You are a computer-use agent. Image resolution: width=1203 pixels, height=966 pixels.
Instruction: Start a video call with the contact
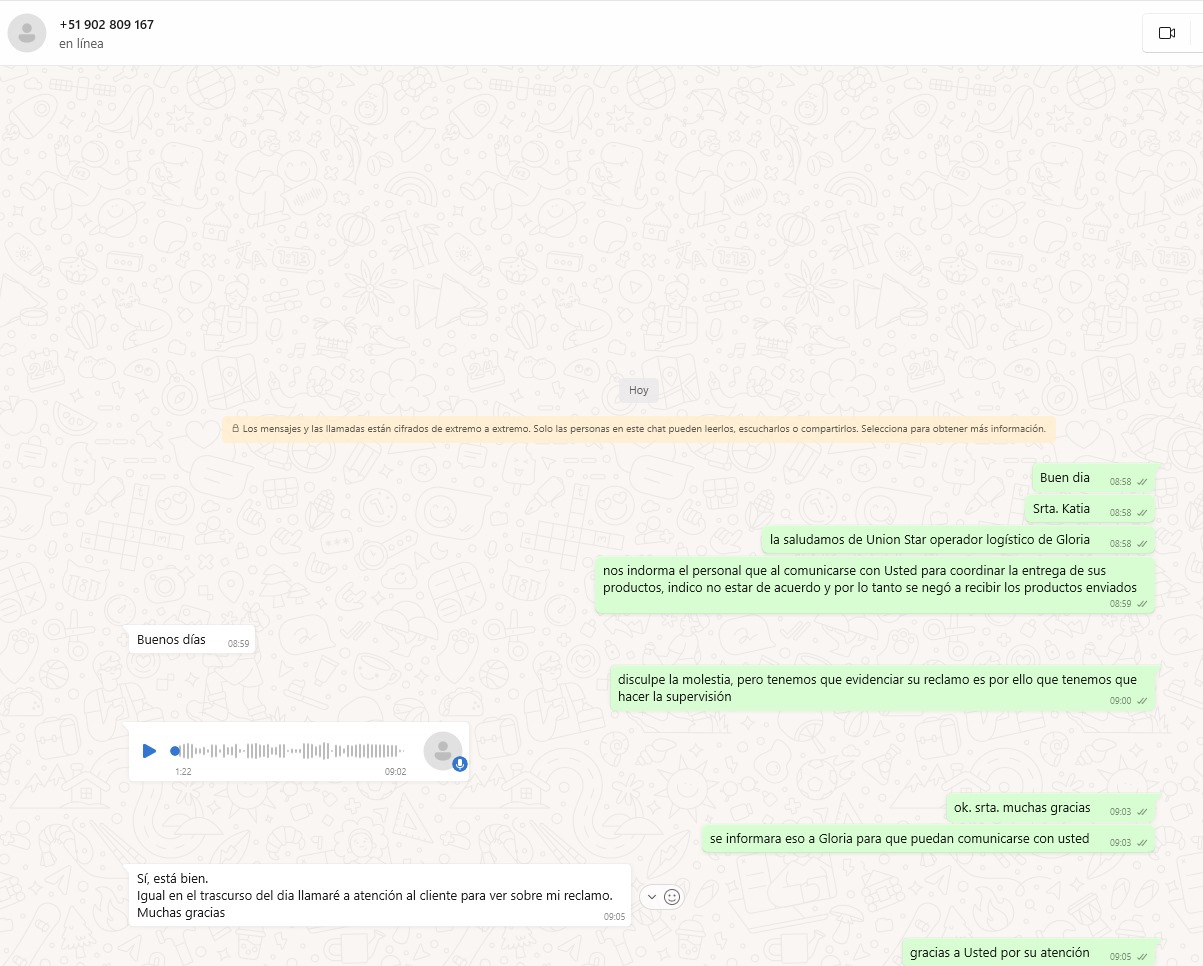click(1166, 33)
